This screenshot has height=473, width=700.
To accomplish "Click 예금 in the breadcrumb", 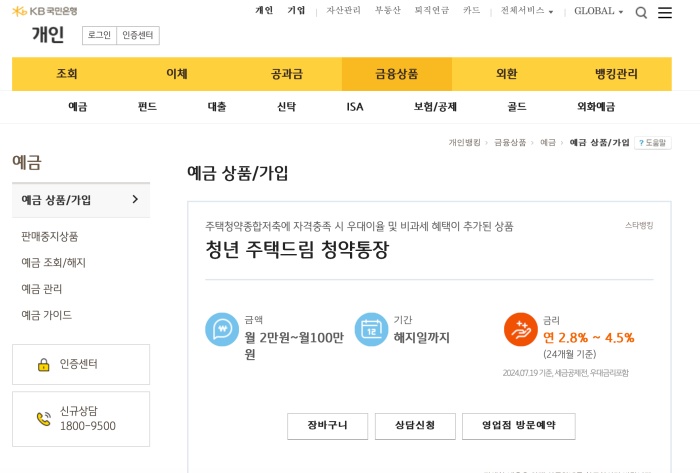I will tap(548, 142).
